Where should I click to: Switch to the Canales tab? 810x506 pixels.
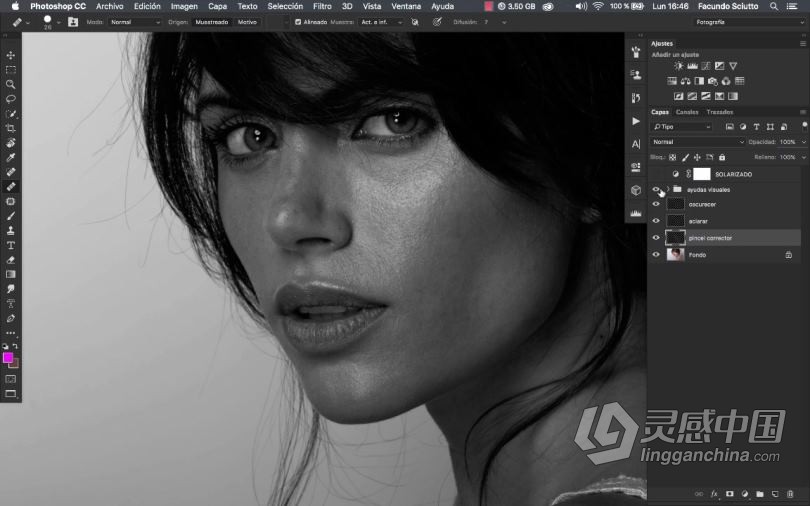tap(687, 112)
